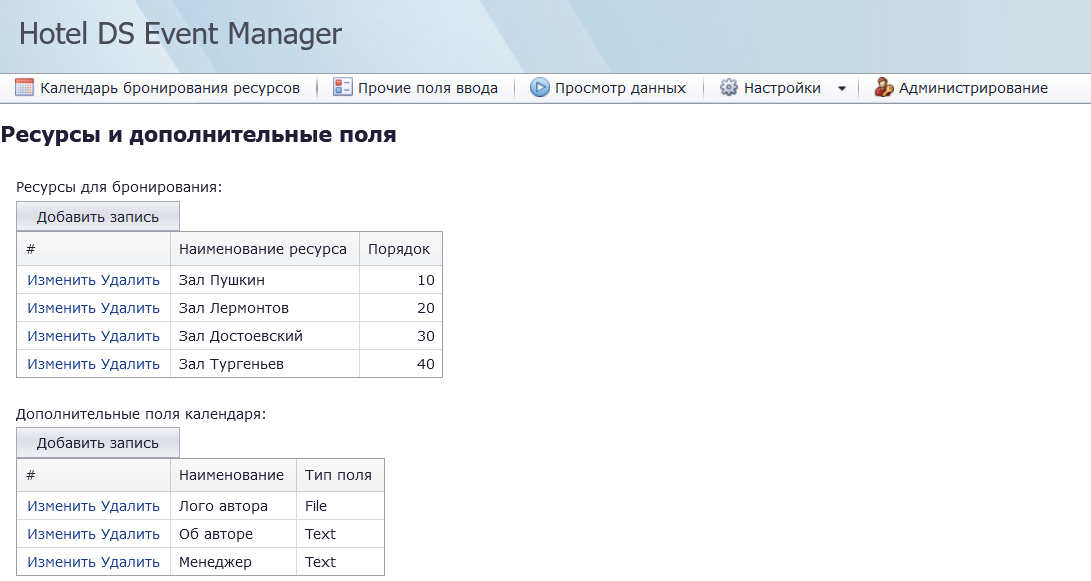This screenshot has width=1091, height=581.
Task: Edit the Об авторе field
Action: 61,534
